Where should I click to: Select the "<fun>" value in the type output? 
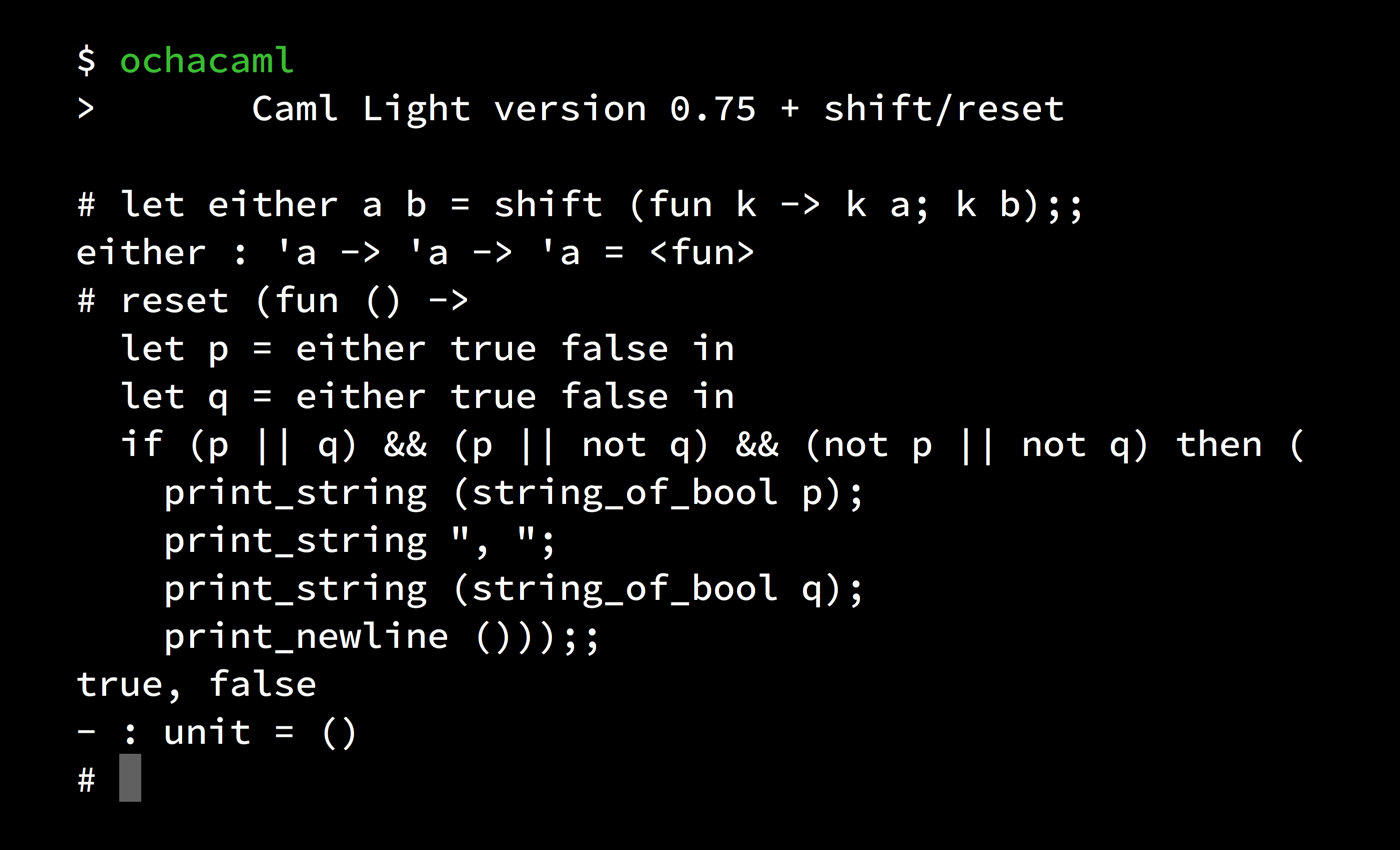(x=702, y=252)
